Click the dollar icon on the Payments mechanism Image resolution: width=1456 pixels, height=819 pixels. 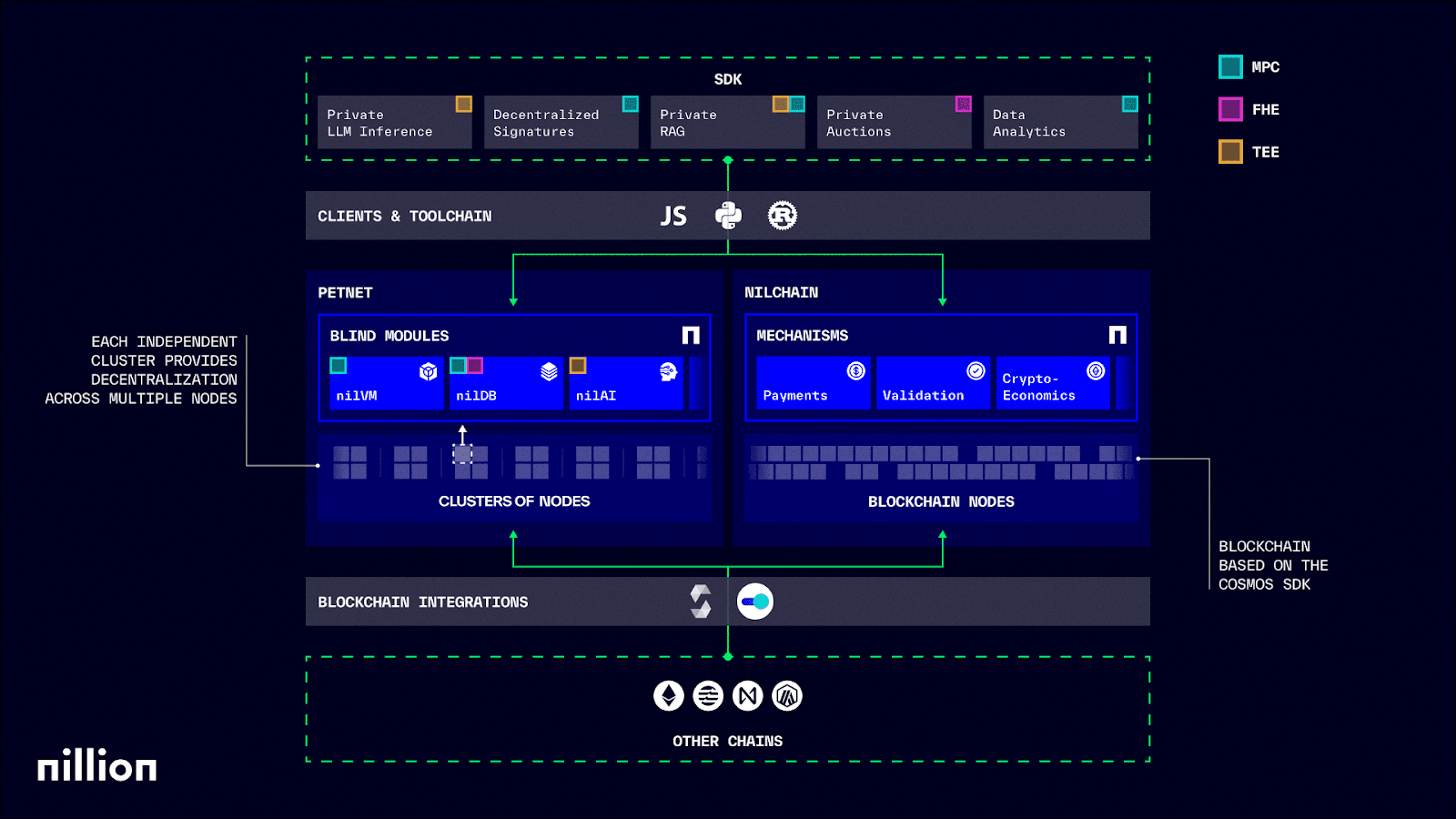pyautogui.click(x=853, y=371)
